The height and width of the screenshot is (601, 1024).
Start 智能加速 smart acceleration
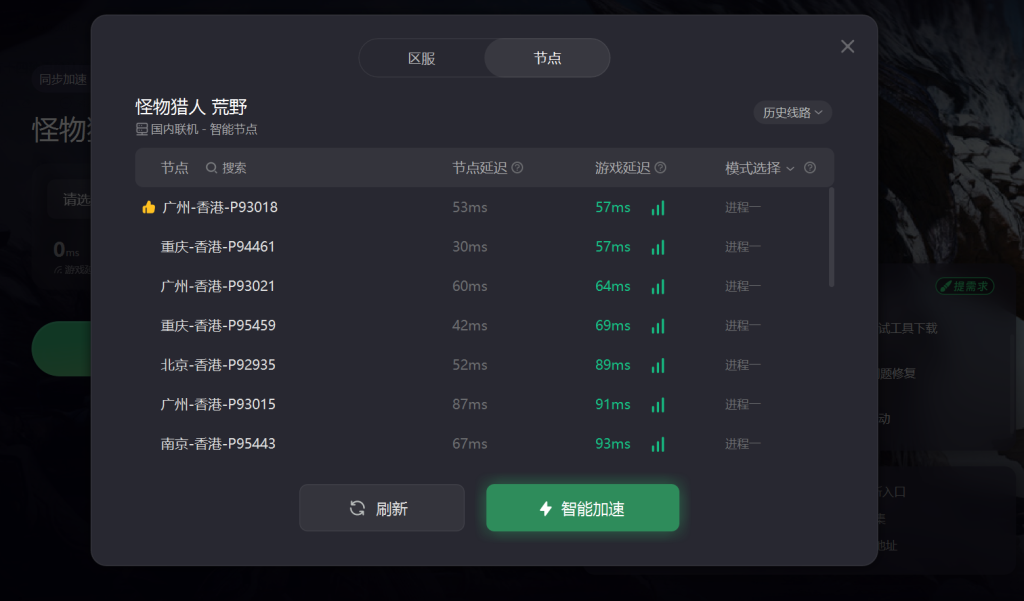583,508
